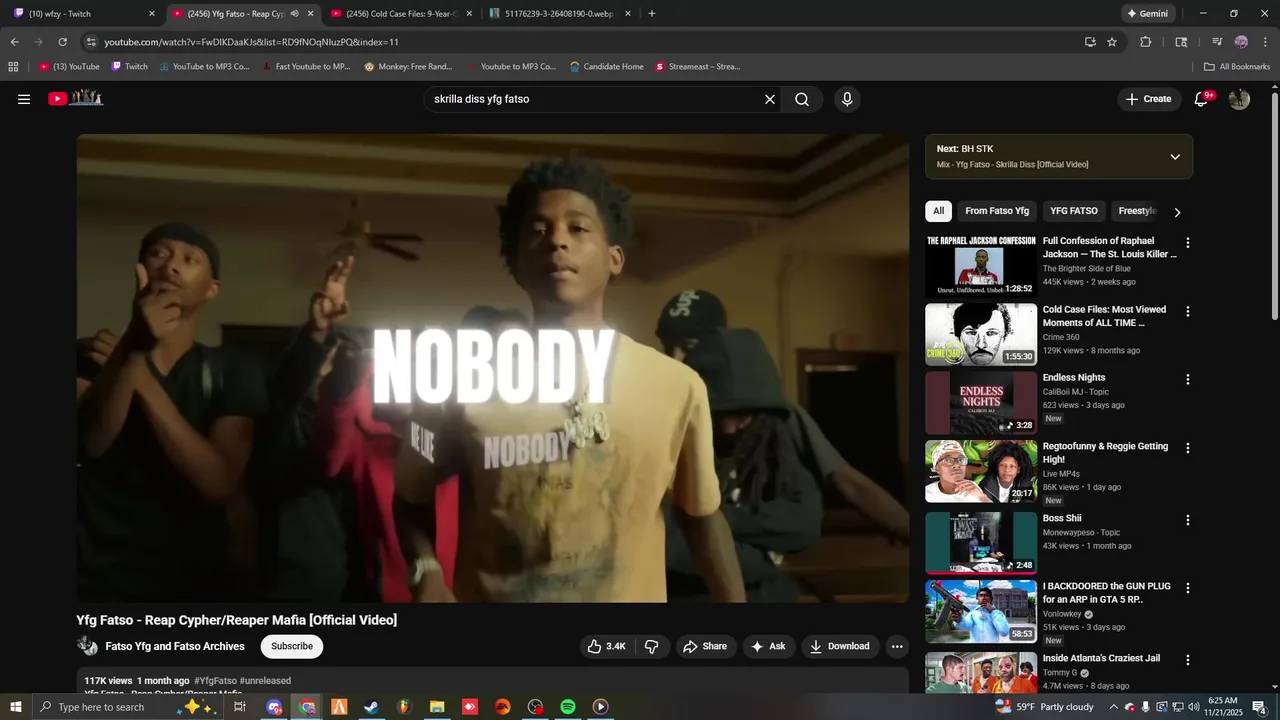Select the From Fatso Yfg chip
Image resolution: width=1280 pixels, height=720 pixels.
(x=997, y=211)
